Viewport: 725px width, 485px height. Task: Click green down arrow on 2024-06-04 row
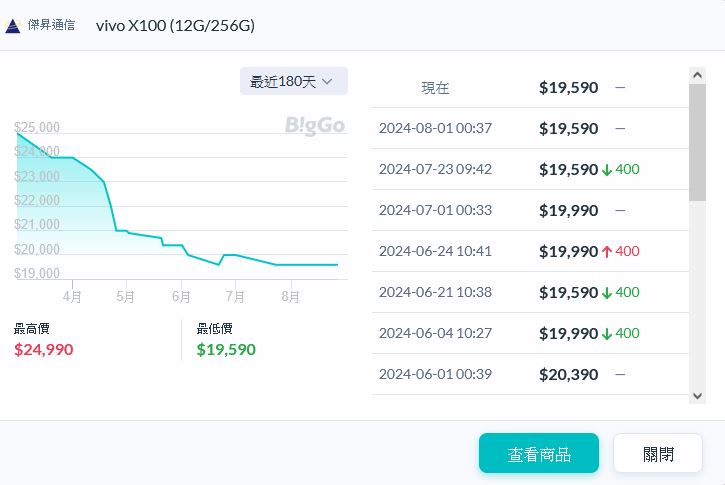click(606, 334)
